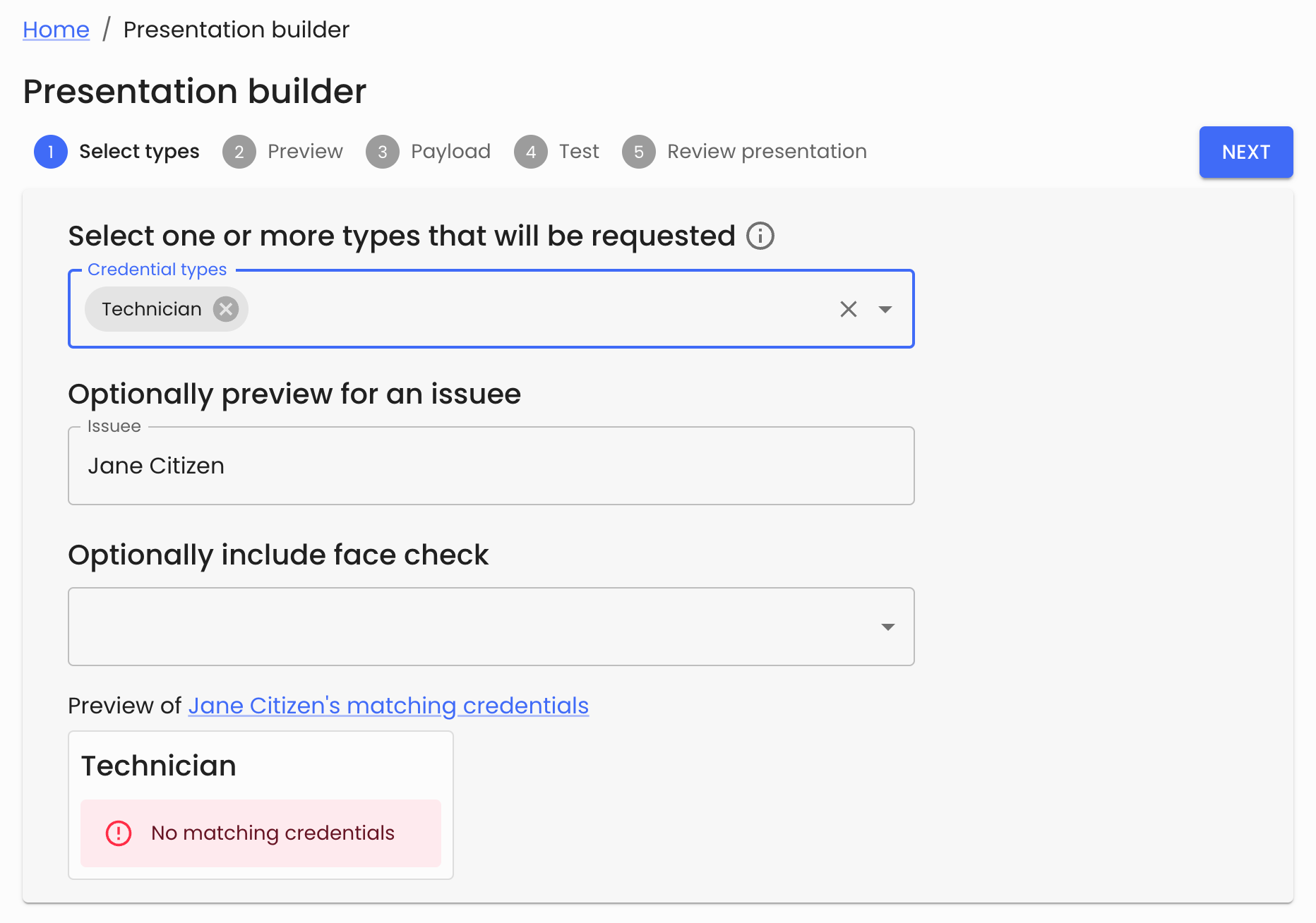Click the step 2 circle icon
Viewport: 1316px width, 923px height.
point(239,152)
